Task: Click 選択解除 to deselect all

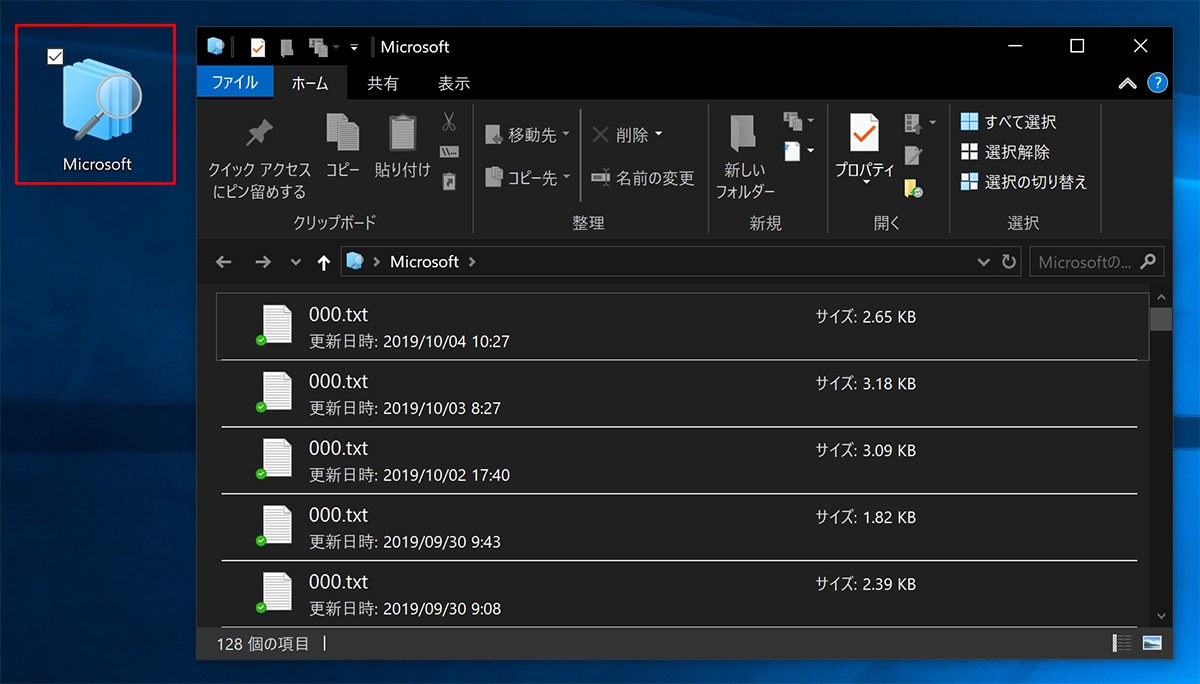Action: [x=1005, y=152]
